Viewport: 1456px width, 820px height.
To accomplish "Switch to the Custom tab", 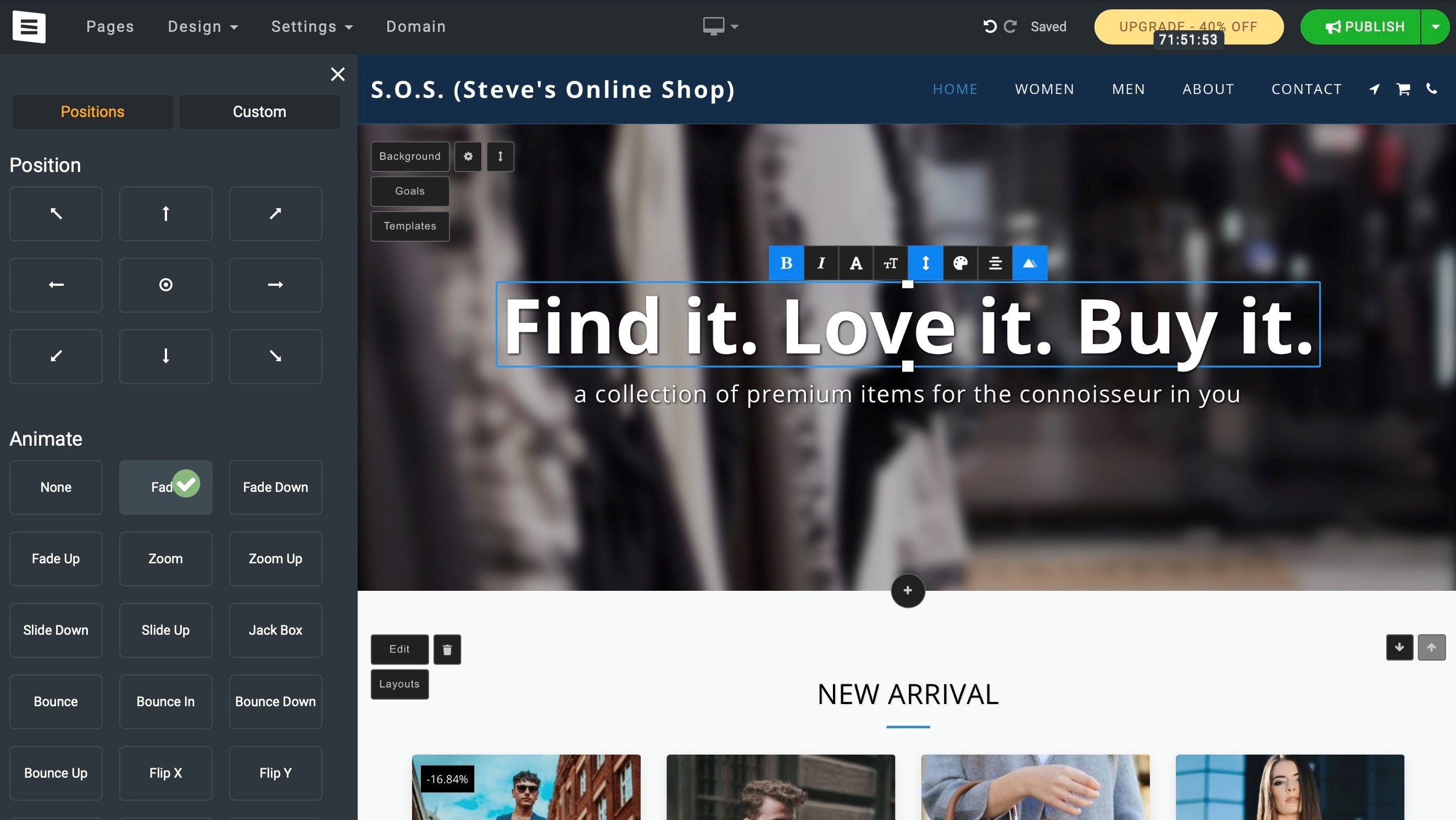I will (x=259, y=112).
